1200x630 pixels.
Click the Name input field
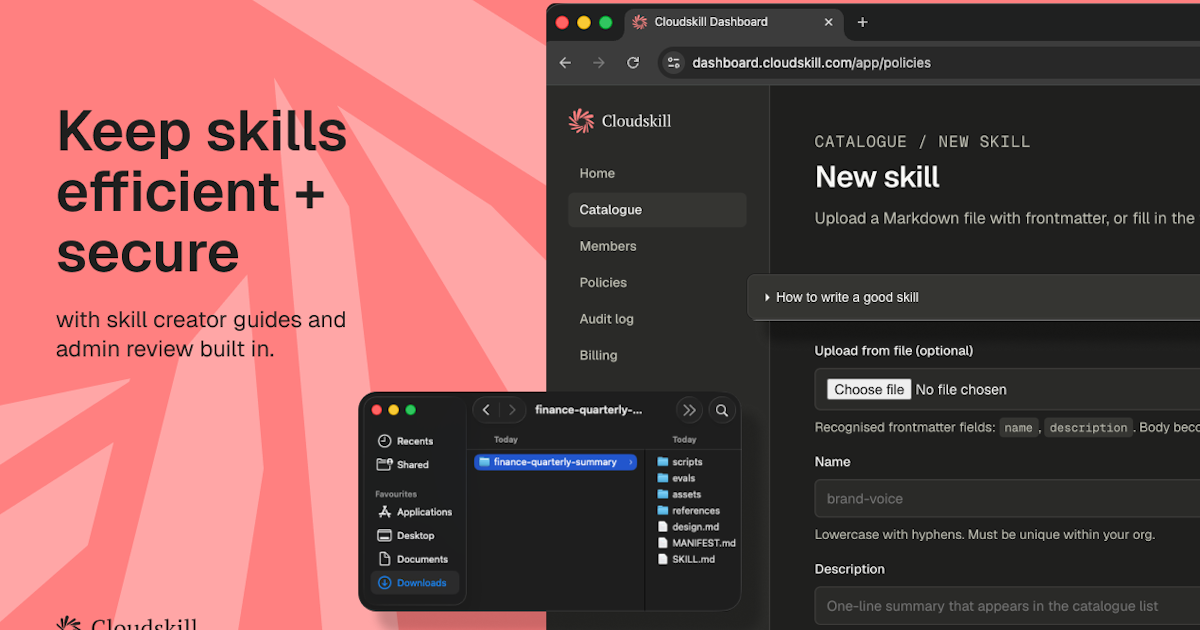click(1007, 498)
